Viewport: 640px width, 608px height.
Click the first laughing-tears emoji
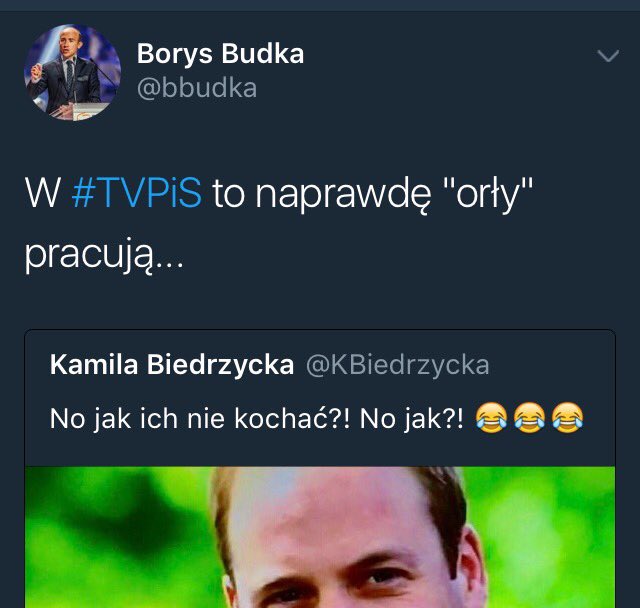click(x=491, y=417)
